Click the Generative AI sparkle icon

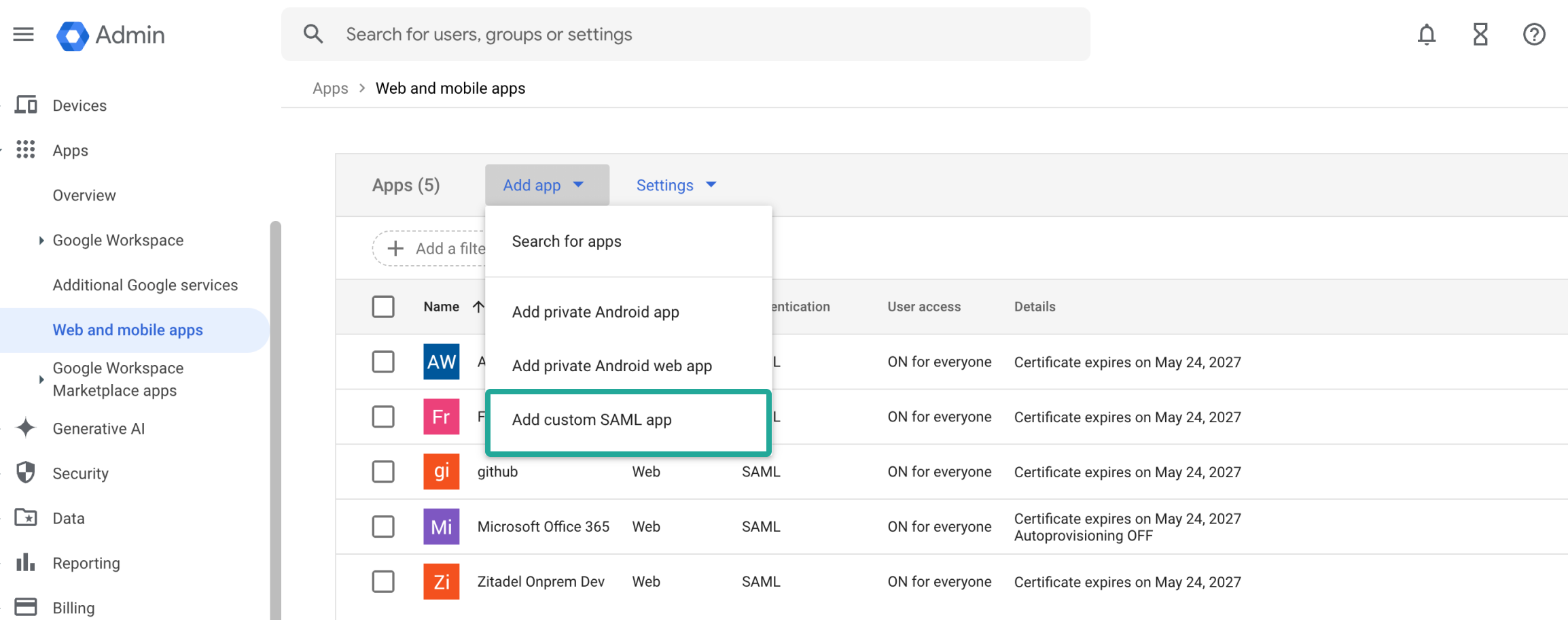(x=26, y=428)
